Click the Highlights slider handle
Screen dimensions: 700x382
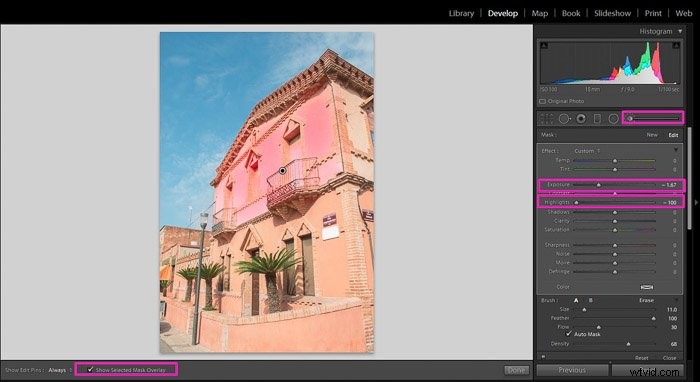[576, 203]
